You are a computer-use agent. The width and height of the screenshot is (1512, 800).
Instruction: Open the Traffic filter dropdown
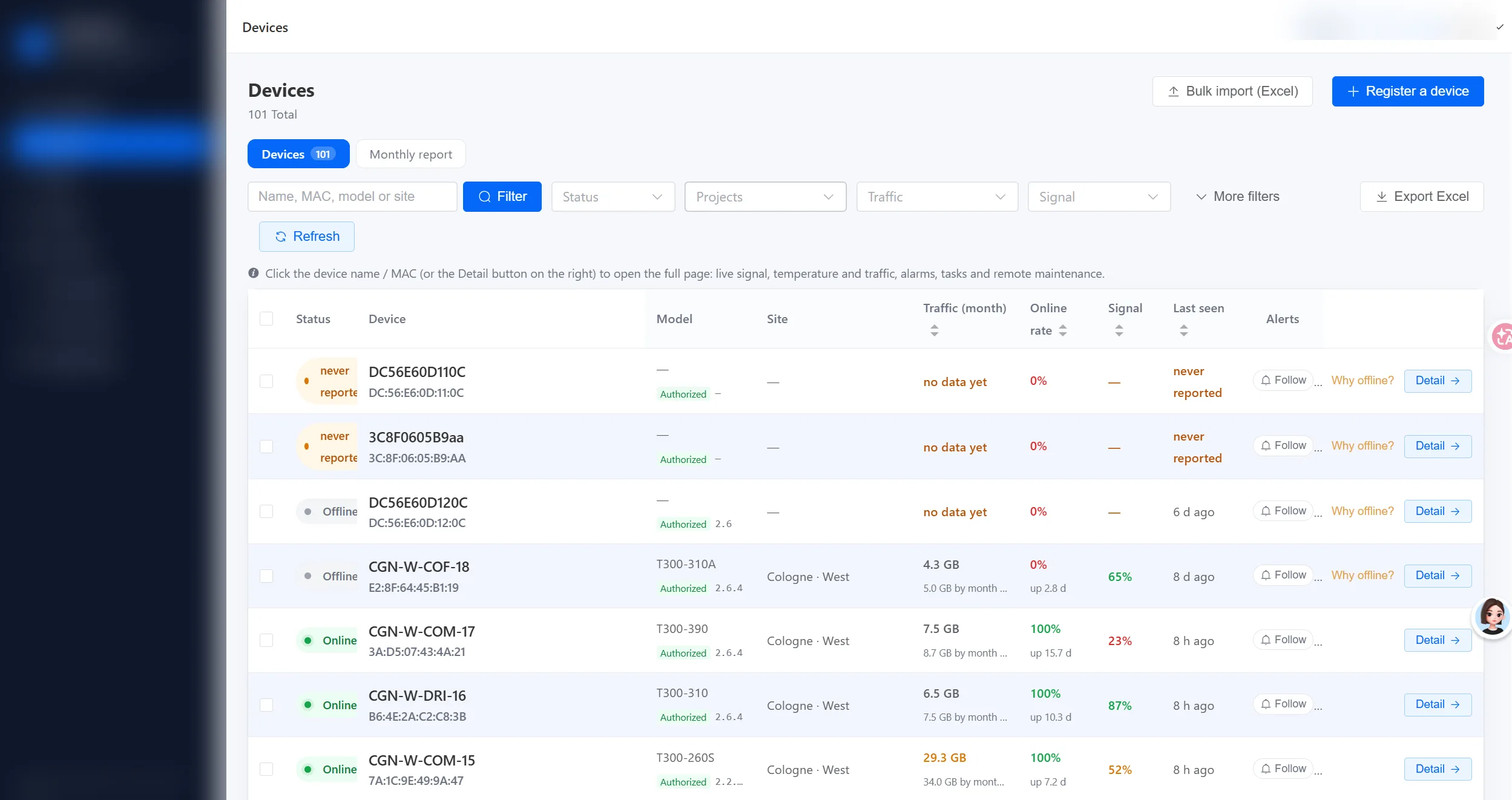pyautogui.click(x=937, y=197)
